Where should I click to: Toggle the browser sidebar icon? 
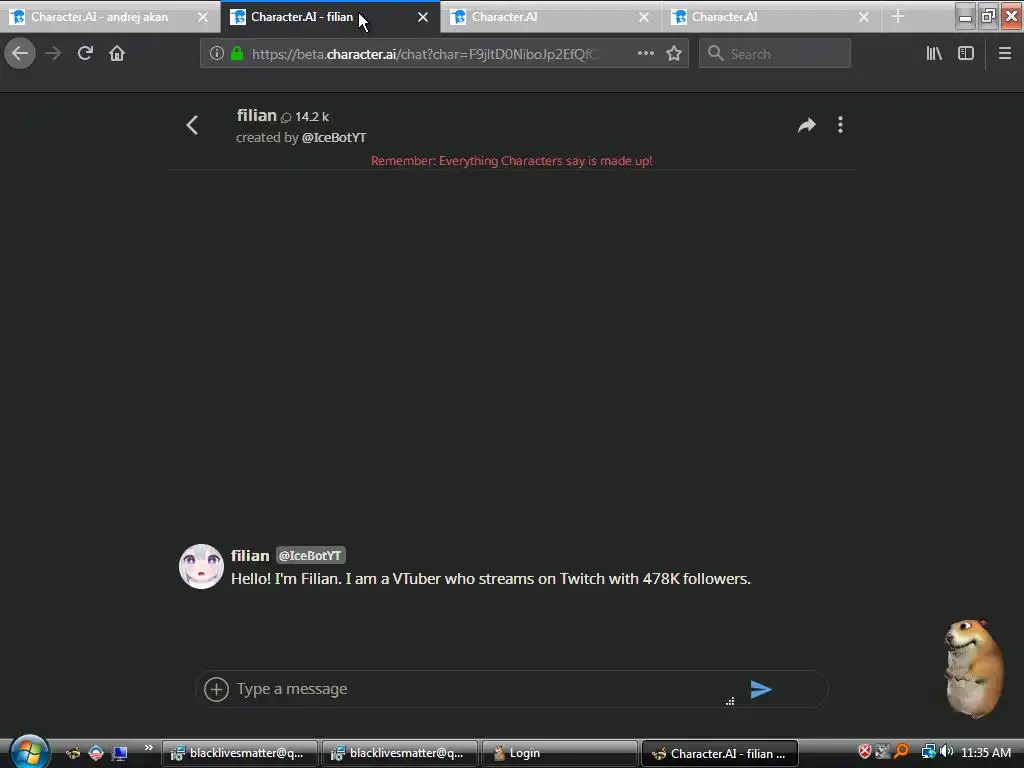click(x=965, y=54)
